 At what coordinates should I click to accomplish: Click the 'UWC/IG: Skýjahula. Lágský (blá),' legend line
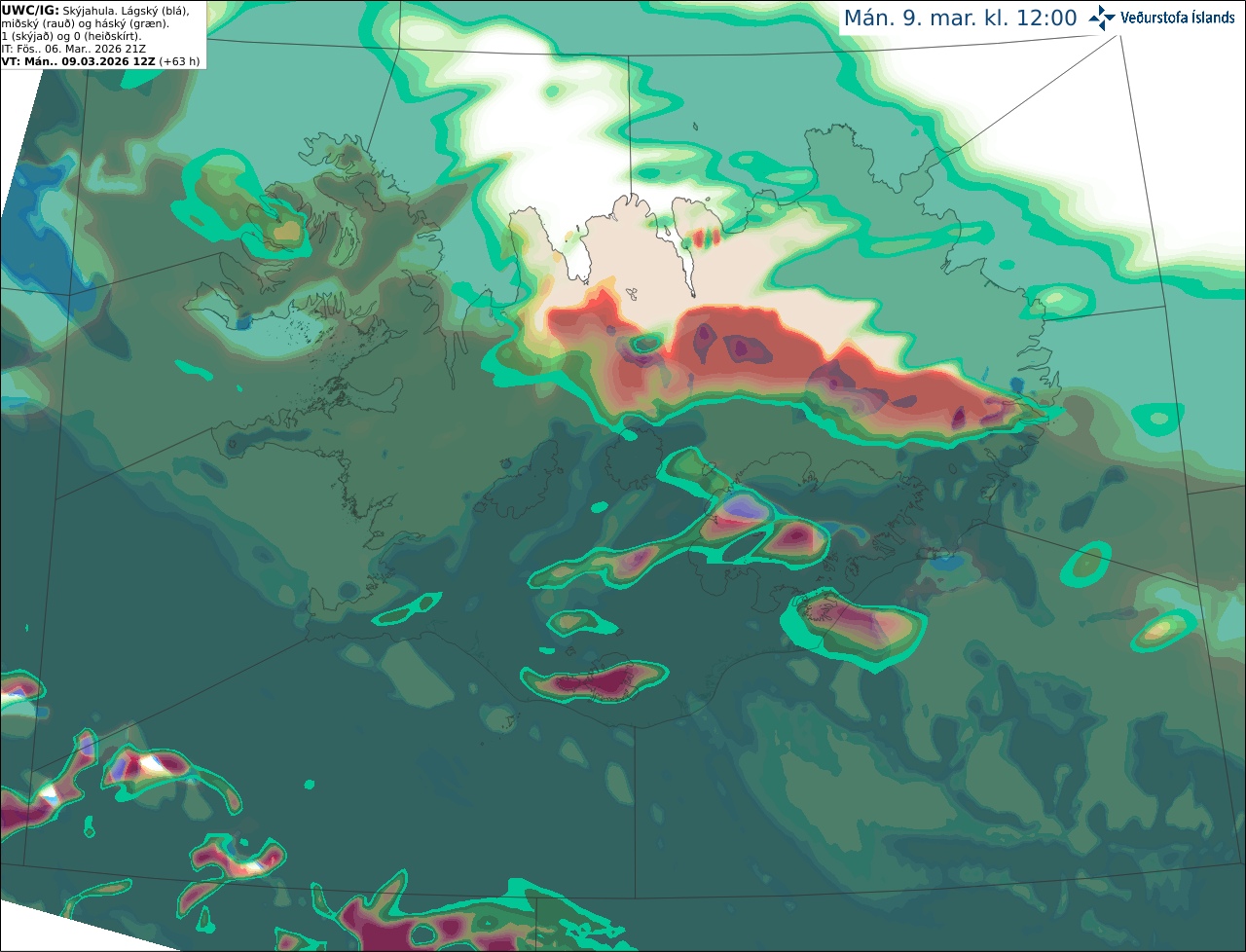[95, 11]
